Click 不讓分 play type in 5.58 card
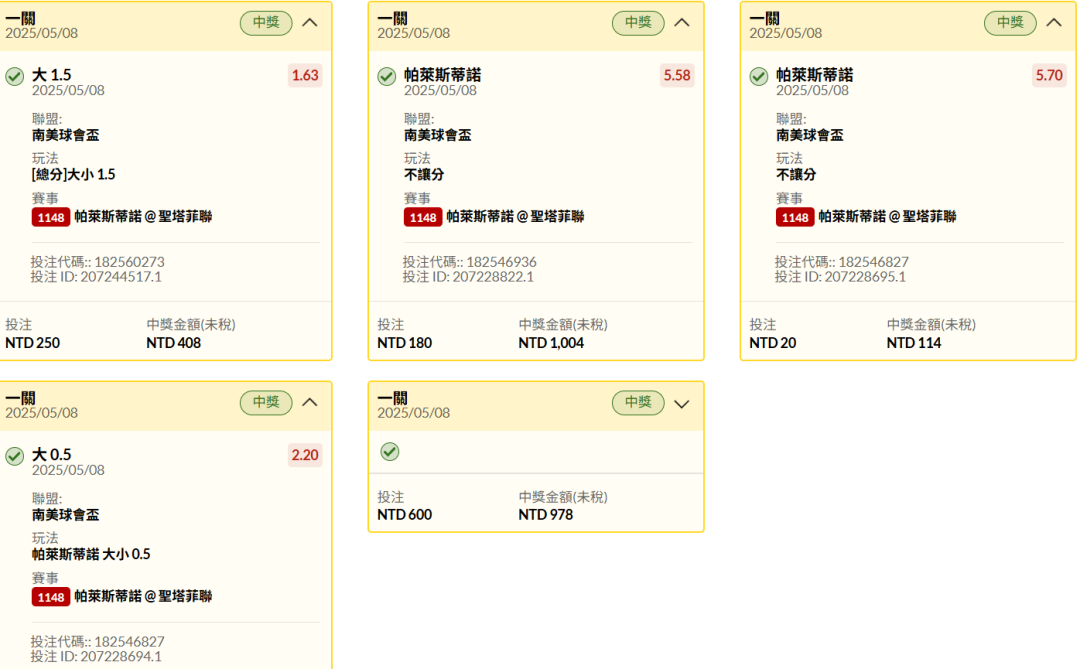1080x669 pixels. tap(424, 174)
